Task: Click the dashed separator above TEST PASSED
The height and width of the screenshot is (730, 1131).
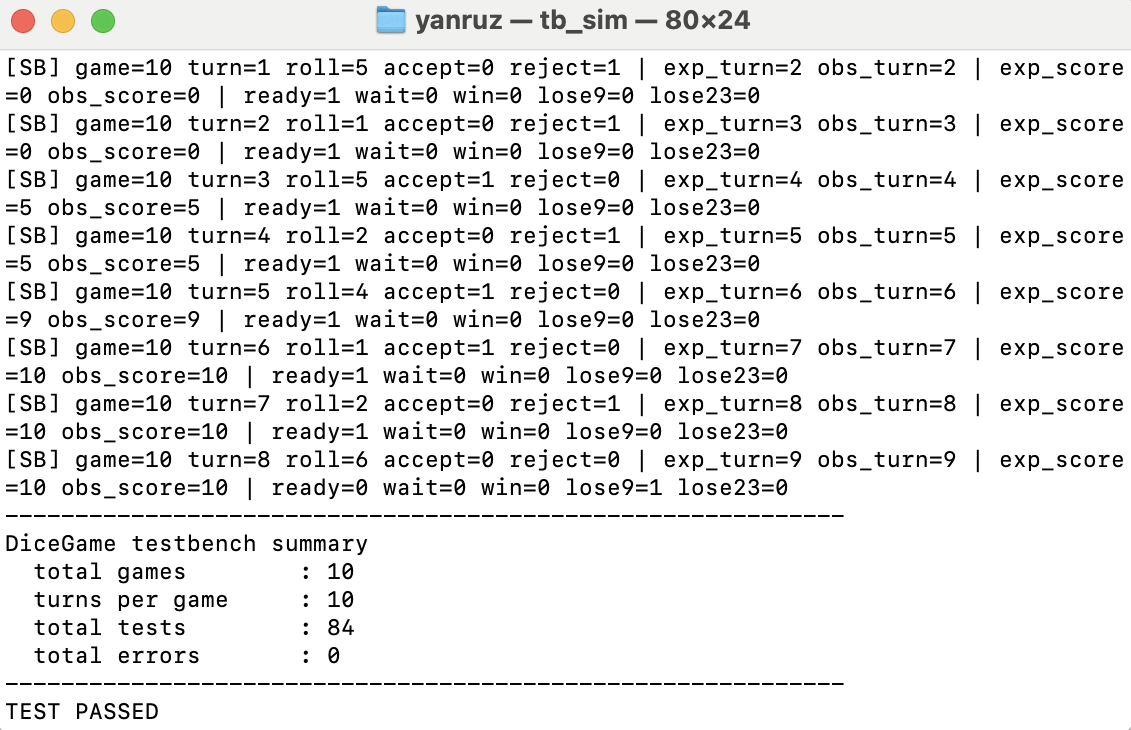Action: [x=425, y=684]
